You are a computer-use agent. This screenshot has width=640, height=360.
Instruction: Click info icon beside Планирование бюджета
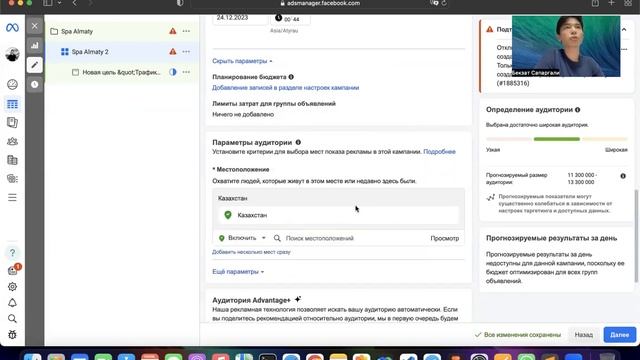click(291, 77)
